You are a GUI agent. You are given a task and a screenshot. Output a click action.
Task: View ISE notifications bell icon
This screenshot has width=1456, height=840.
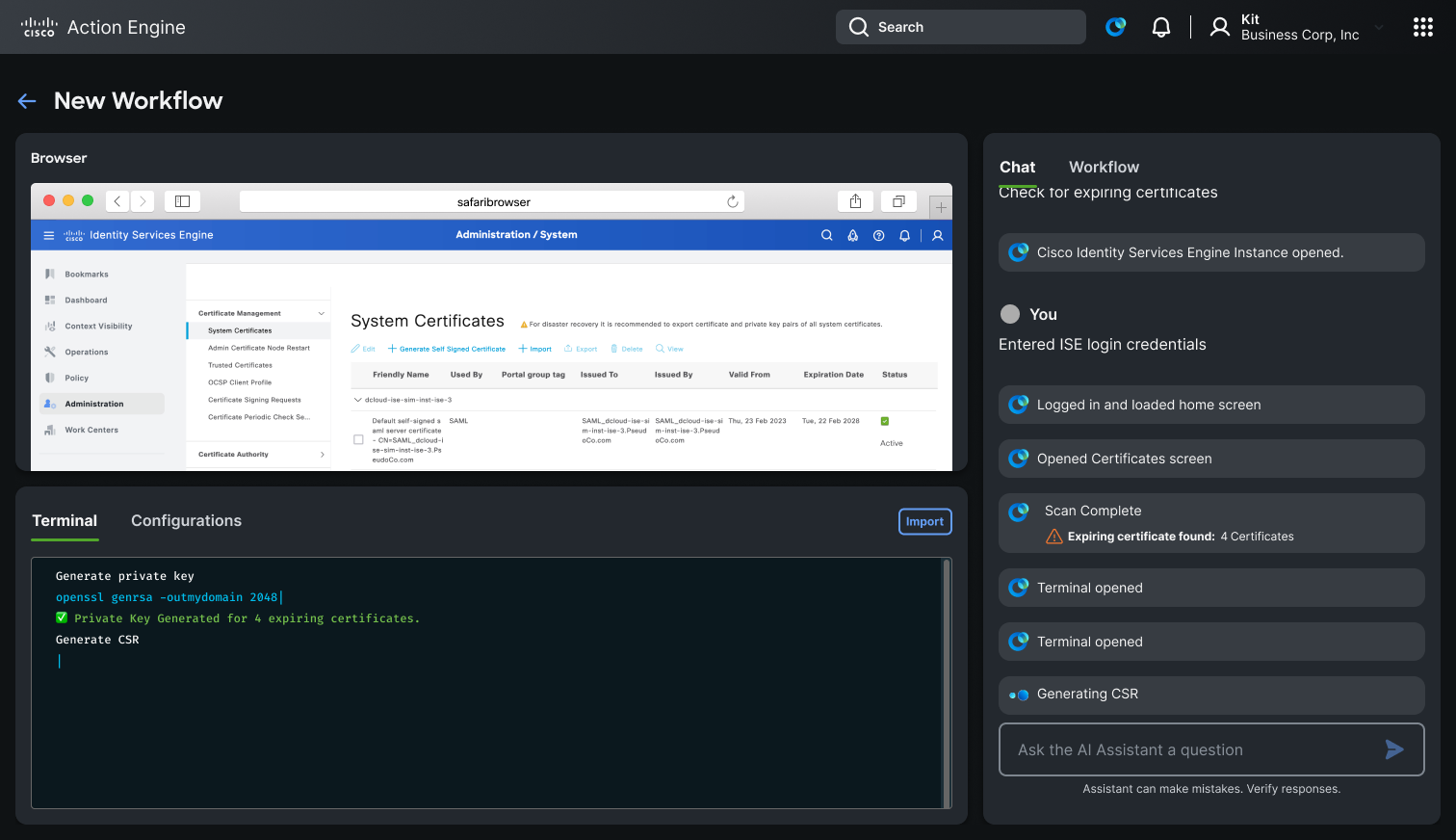tap(903, 234)
